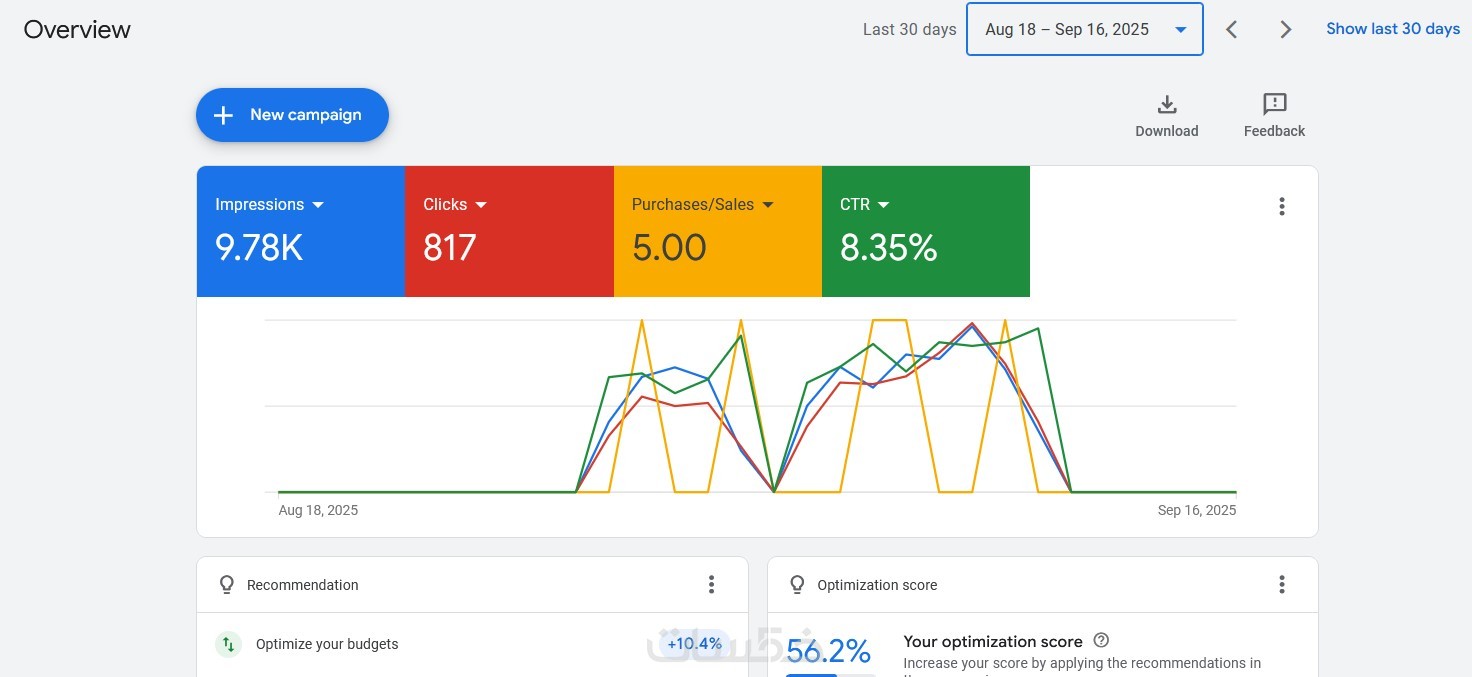This screenshot has height=677, width=1472.
Task: Click the optimization score help icon
Action: click(x=1101, y=641)
